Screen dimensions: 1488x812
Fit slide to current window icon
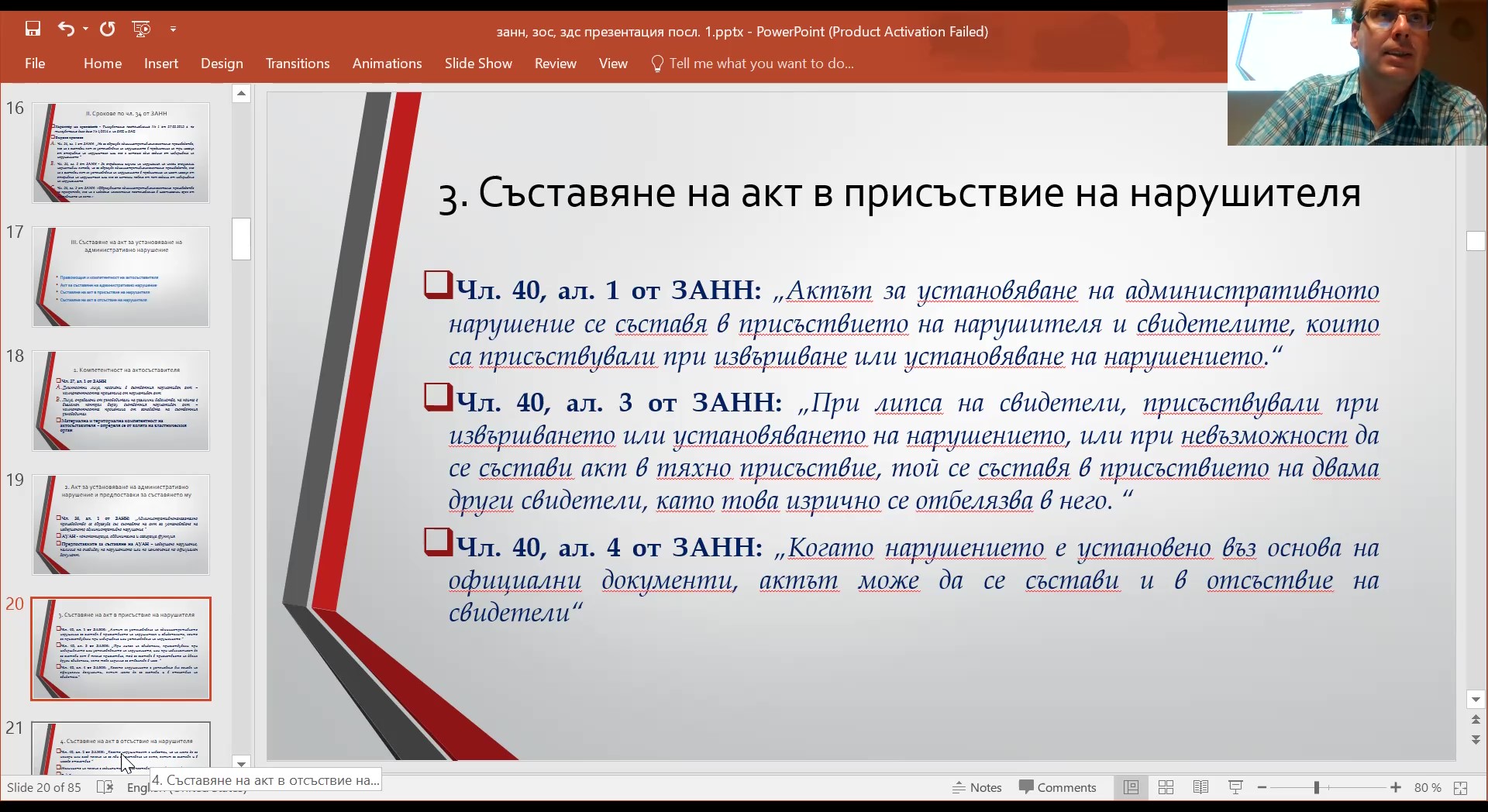click(x=1461, y=787)
